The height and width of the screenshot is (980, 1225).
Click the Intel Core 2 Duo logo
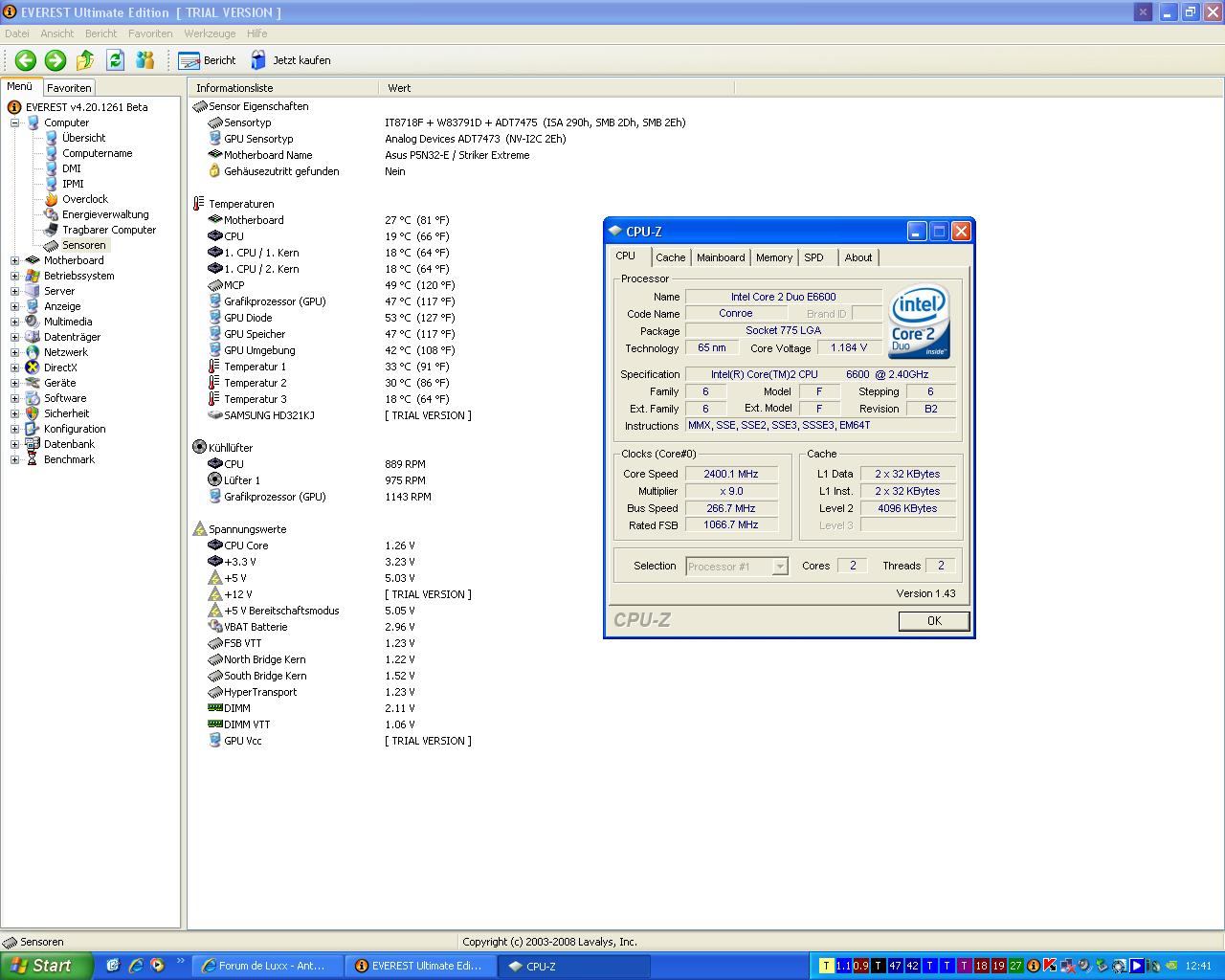919,322
